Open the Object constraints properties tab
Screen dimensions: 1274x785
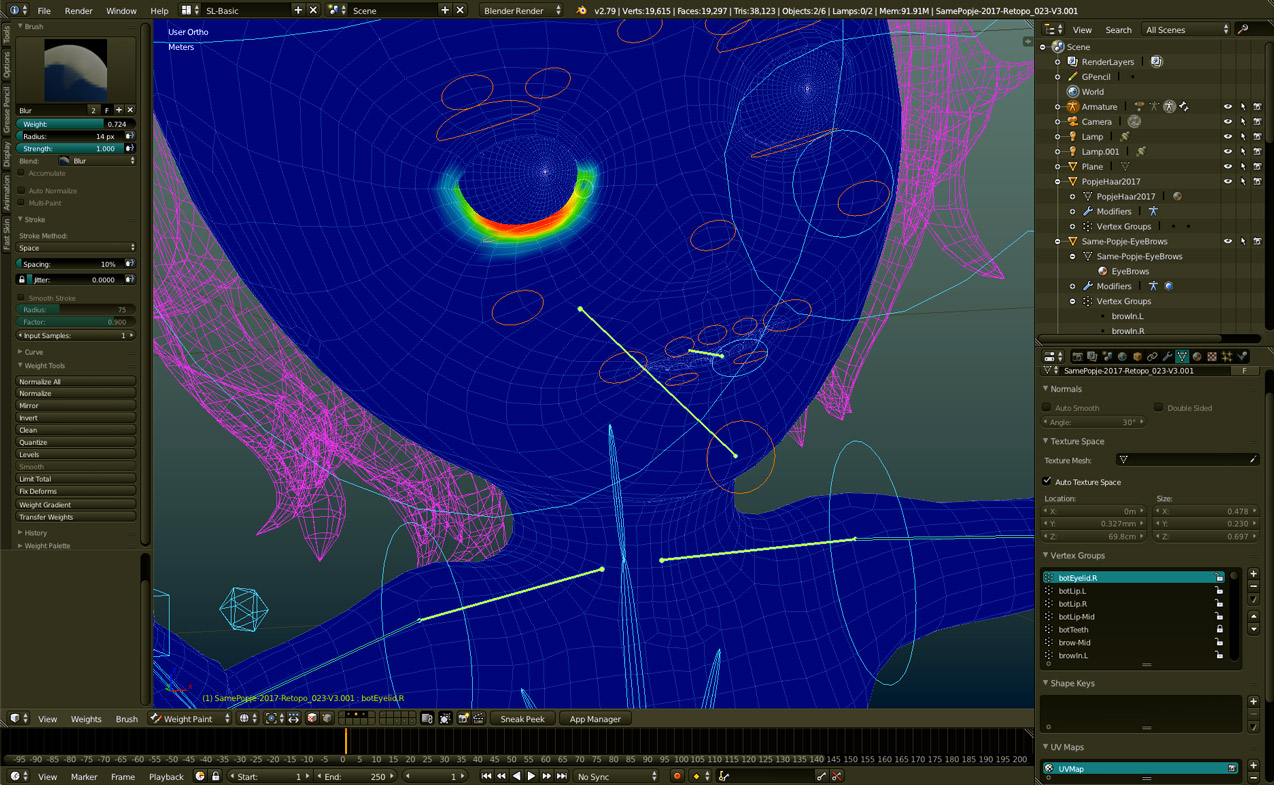pyautogui.click(x=1152, y=356)
